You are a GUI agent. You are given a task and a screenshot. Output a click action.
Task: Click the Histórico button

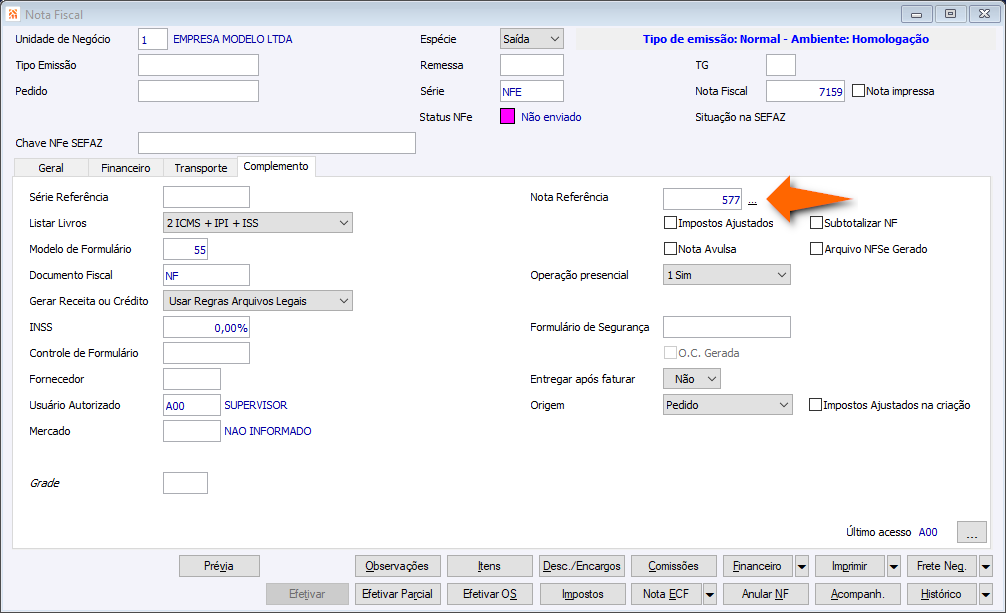point(942,594)
